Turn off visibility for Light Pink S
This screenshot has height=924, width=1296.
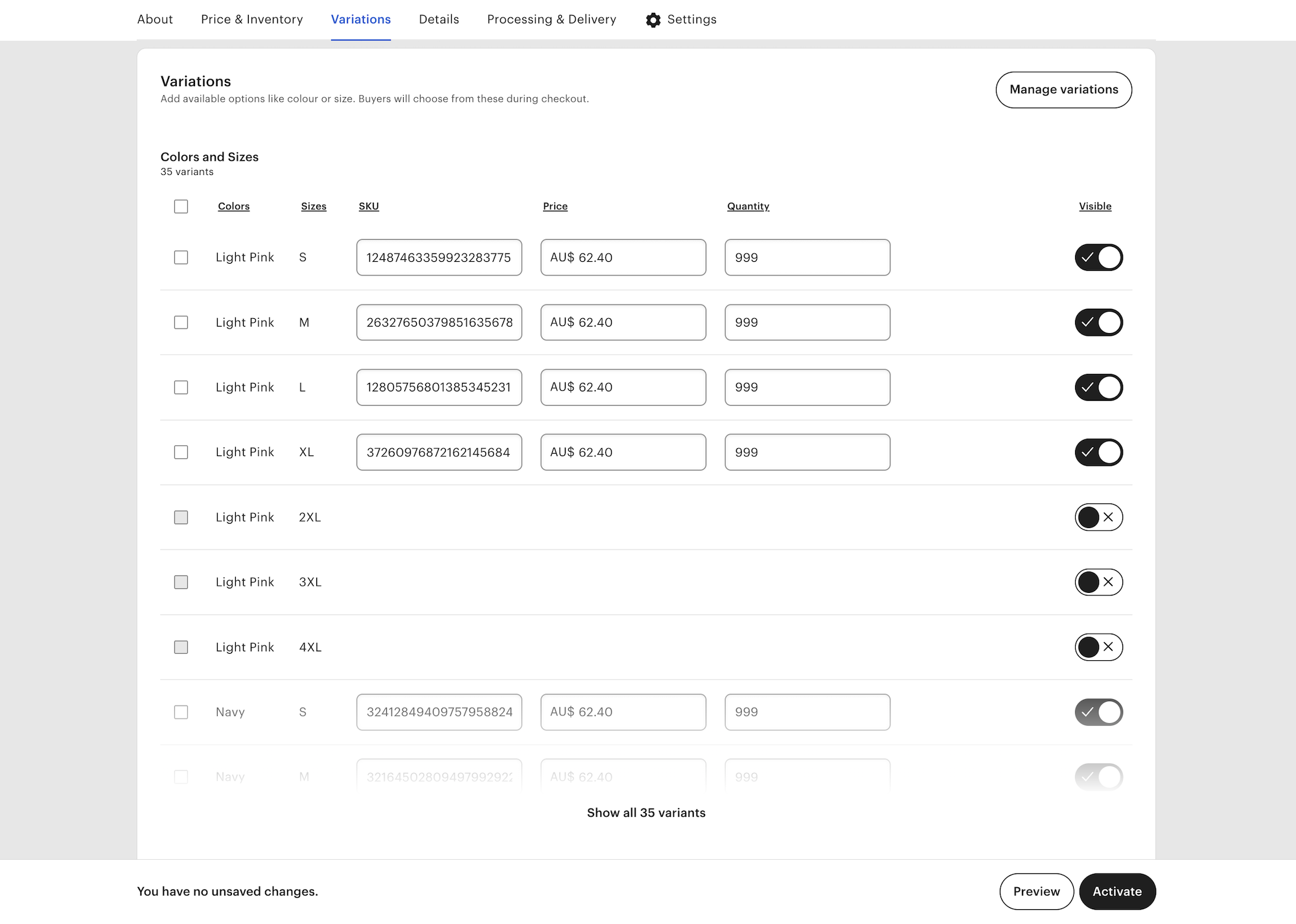tap(1098, 257)
